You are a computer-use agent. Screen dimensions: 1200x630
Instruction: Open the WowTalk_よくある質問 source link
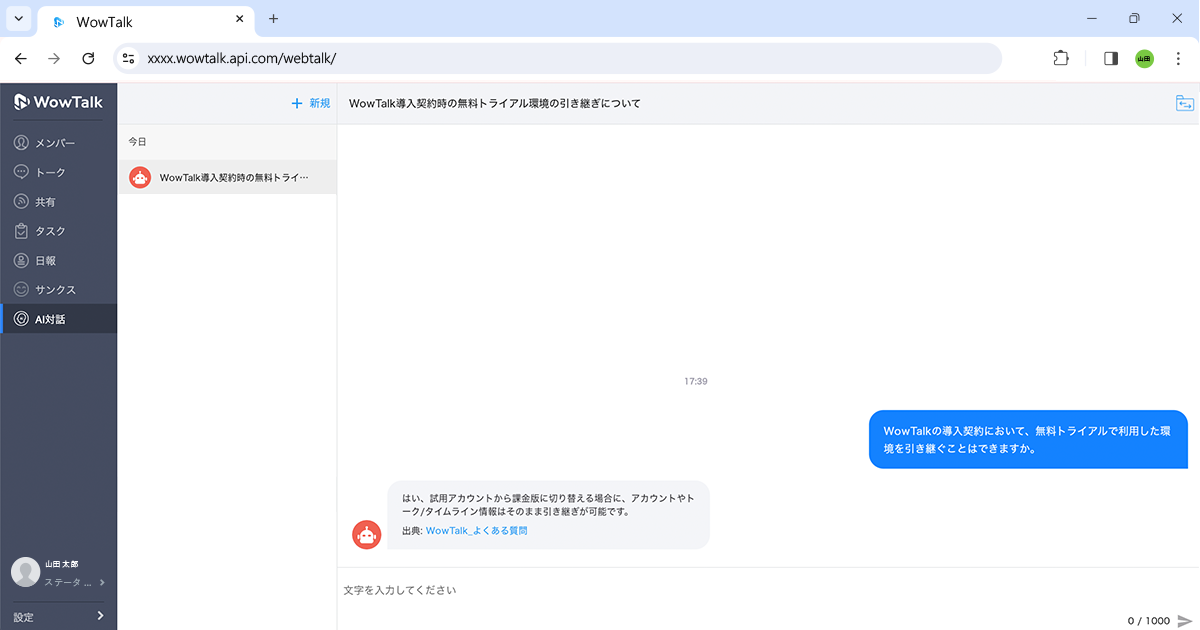pos(476,531)
